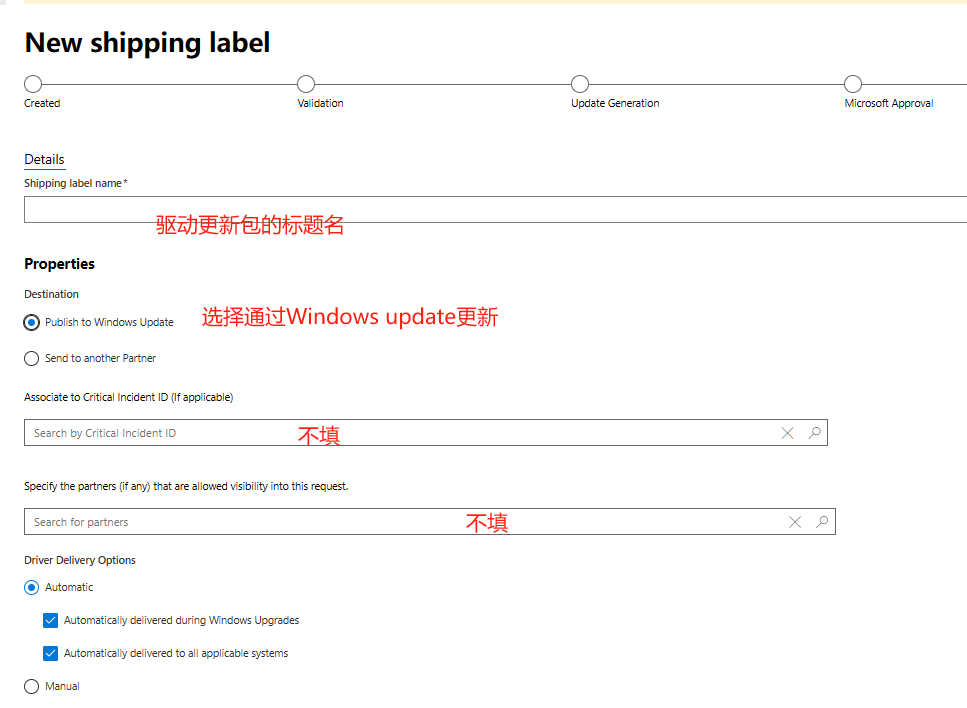This screenshot has height=708, width=967.
Task: Focus the Search by Critical Incident ID box
Action: [x=400, y=433]
